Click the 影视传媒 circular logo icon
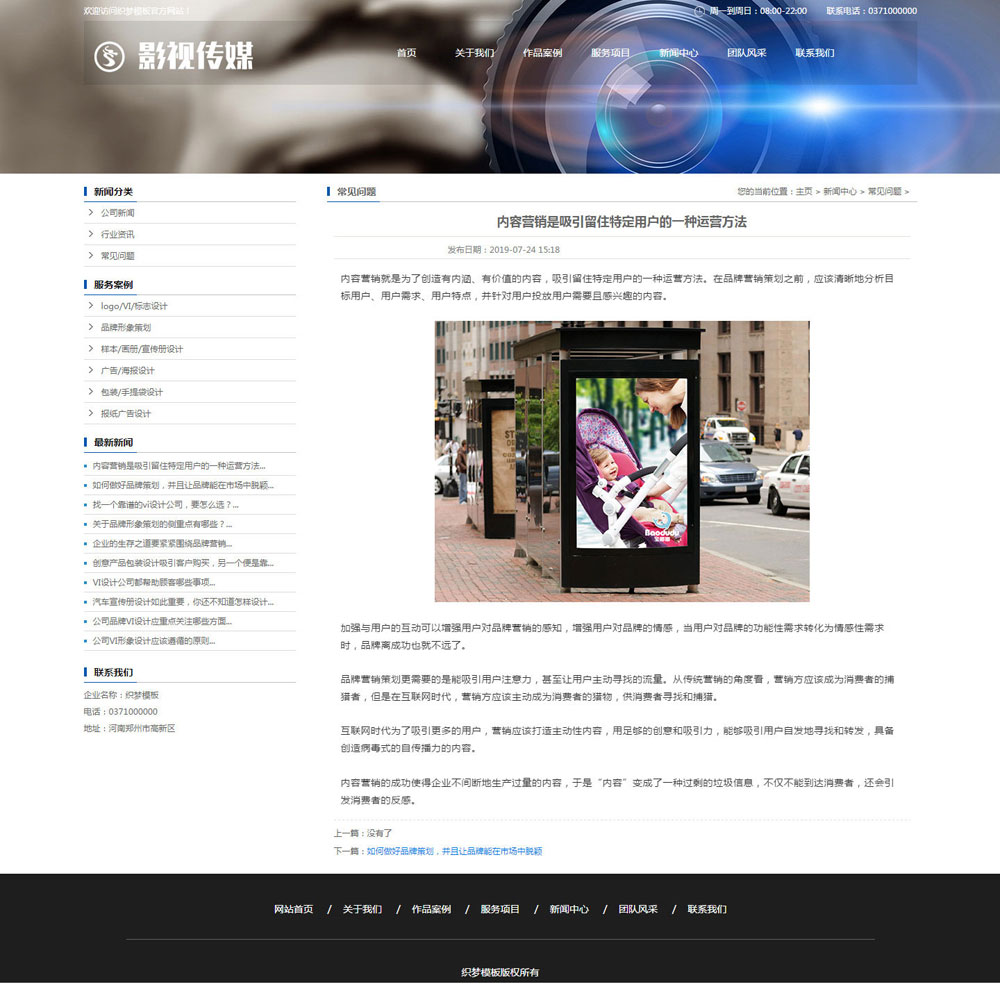The width and height of the screenshot is (1000, 989). pos(109,57)
